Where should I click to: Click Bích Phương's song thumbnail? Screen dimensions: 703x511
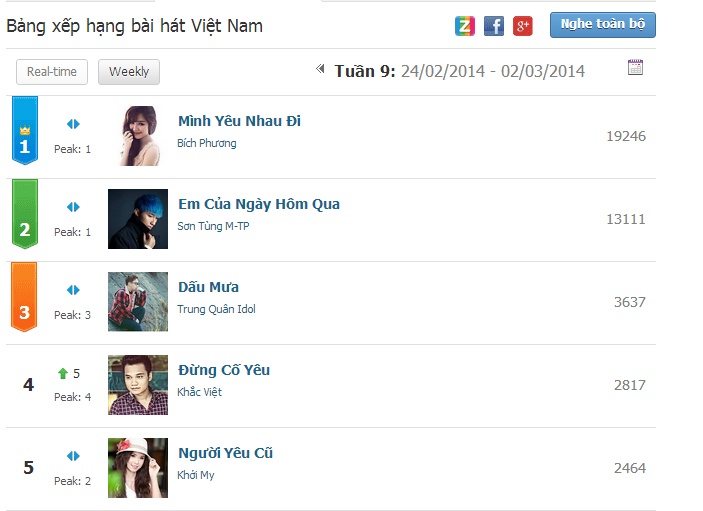[138, 136]
